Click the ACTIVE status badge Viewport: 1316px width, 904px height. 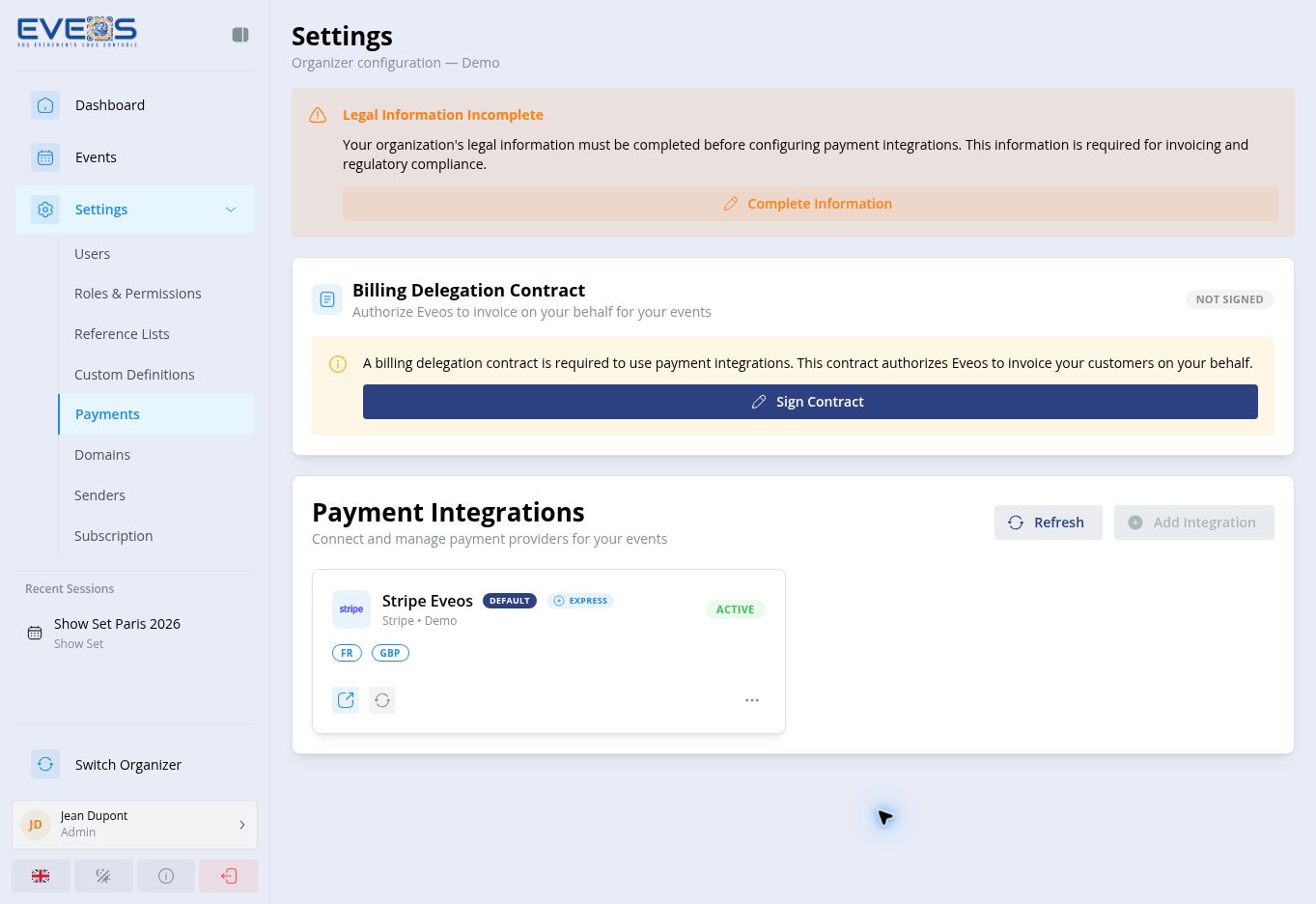736,609
